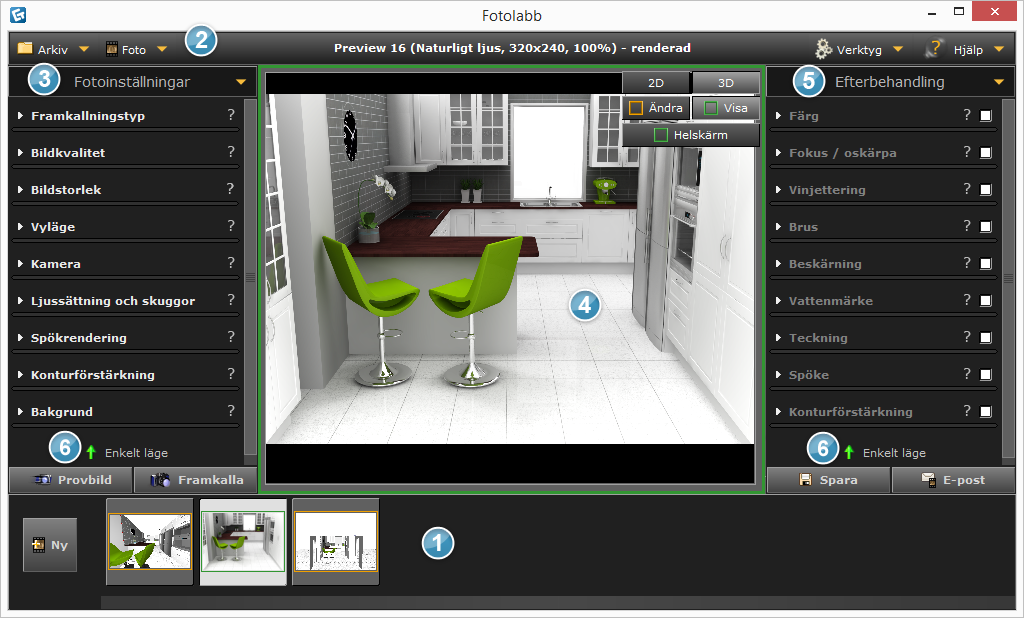Open the Fotoinställningar panel dropdown arrow
1024x618 pixels.
(x=240, y=82)
